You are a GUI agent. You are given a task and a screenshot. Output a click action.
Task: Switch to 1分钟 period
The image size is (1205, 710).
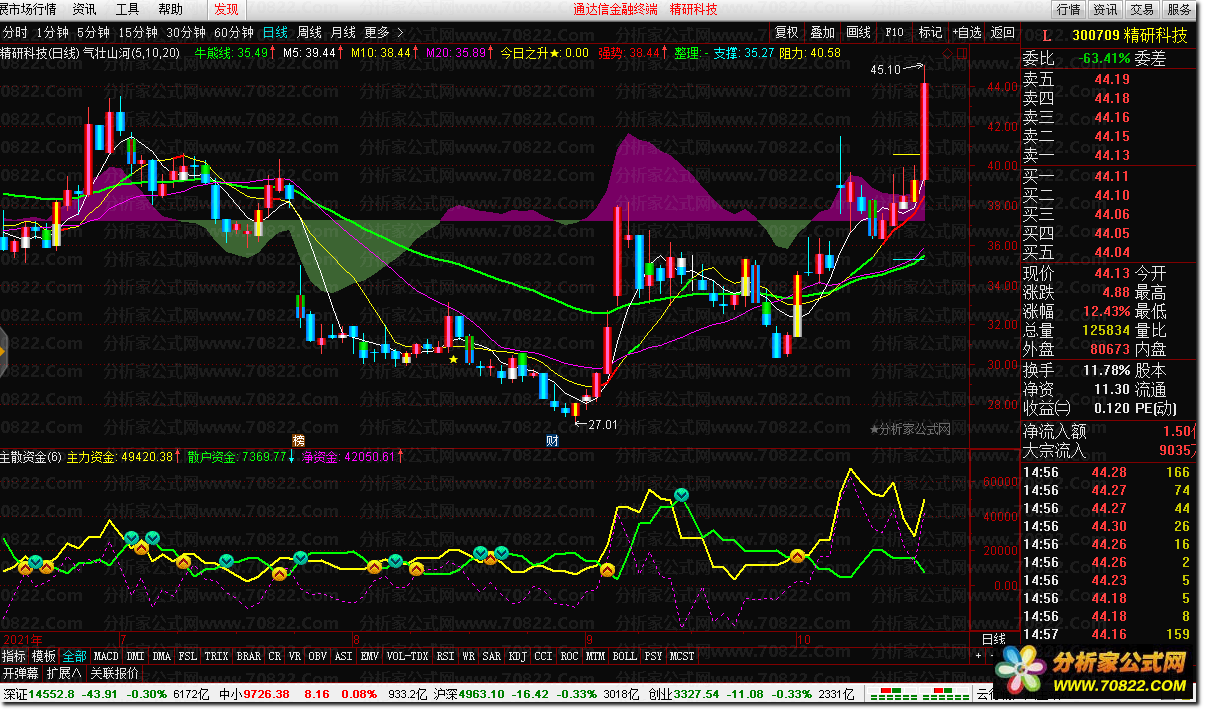(51, 32)
